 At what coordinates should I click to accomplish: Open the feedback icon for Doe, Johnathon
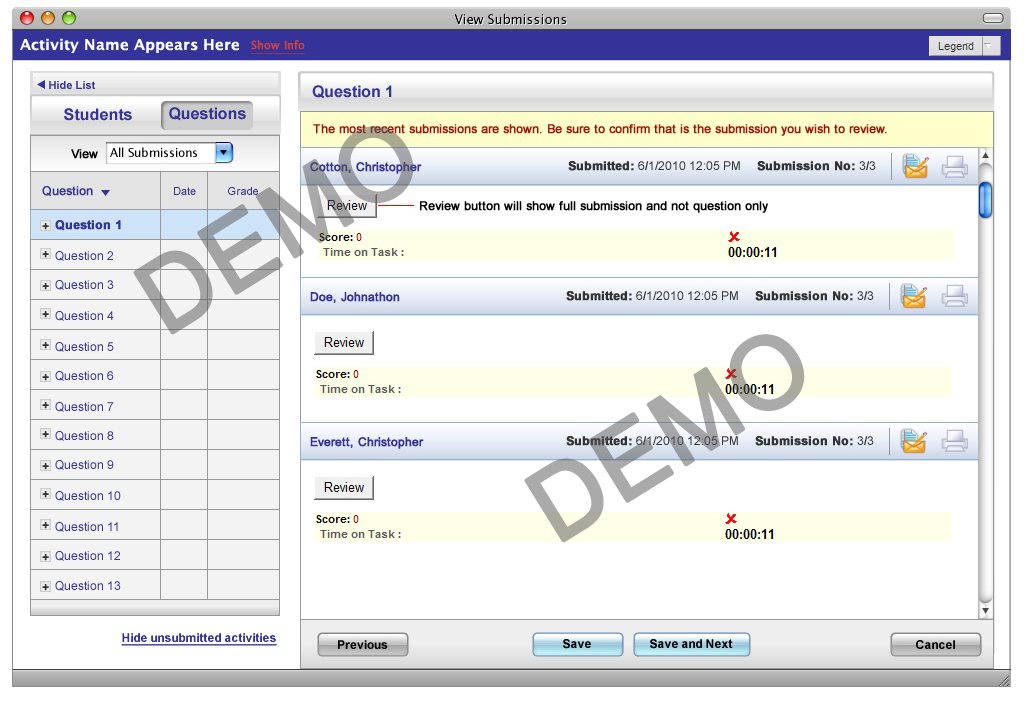[913, 296]
